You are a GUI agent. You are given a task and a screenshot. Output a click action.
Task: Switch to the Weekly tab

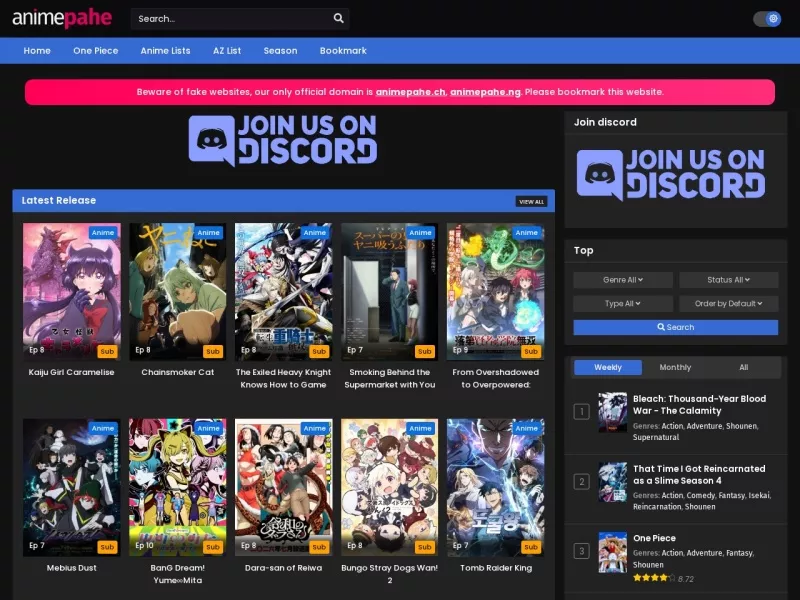608,367
